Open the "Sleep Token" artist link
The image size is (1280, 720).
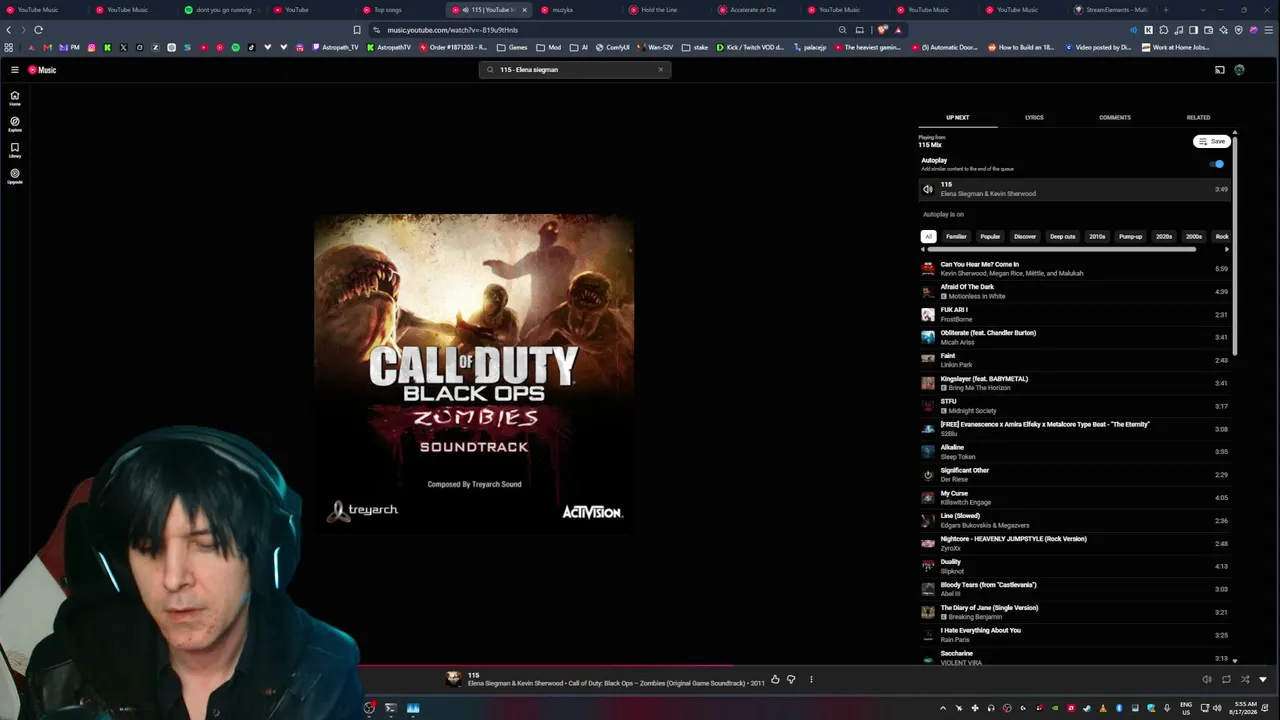pyautogui.click(x=958, y=457)
